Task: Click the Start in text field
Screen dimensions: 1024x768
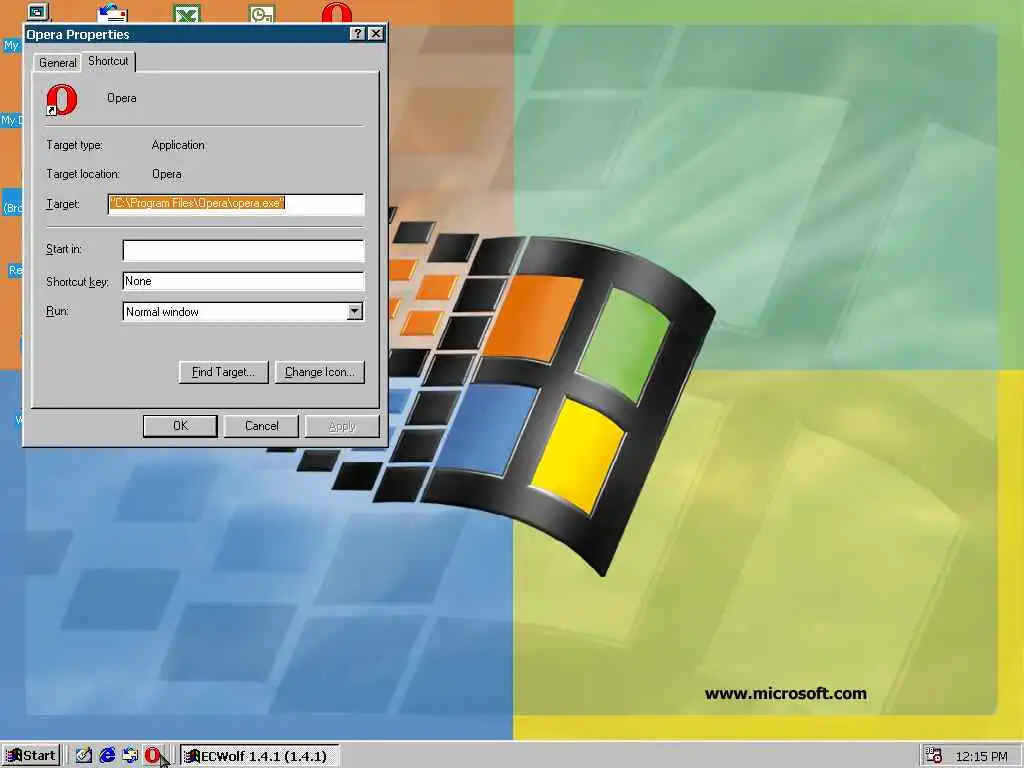Action: [x=243, y=250]
